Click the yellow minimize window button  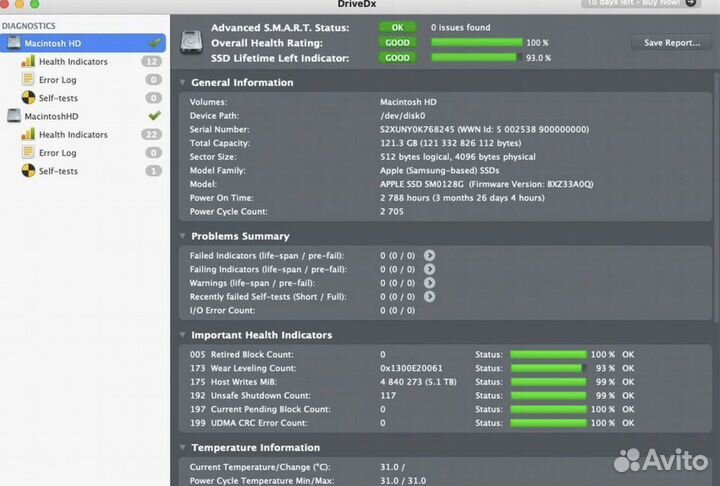click(19, 4)
